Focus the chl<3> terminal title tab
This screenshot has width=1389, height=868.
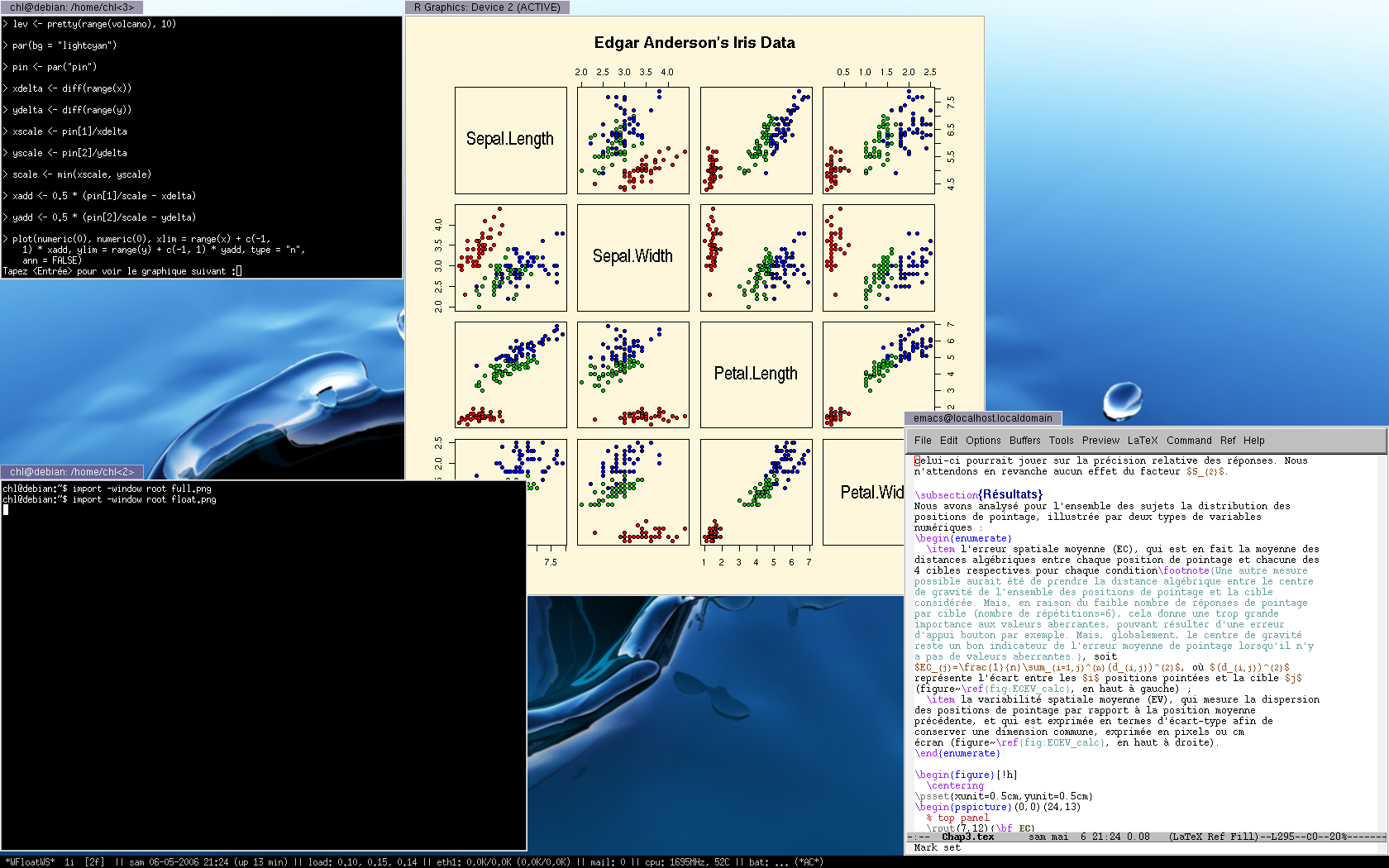[x=72, y=7]
